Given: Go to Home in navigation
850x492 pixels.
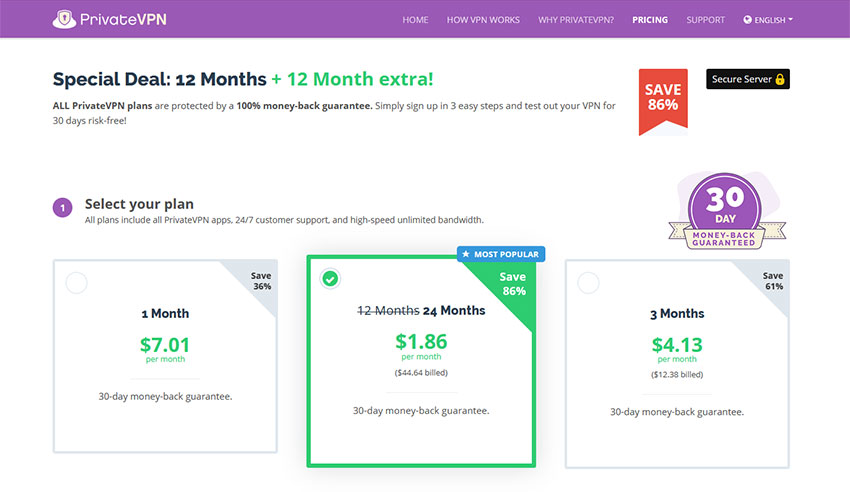Looking at the screenshot, I should 415,20.
